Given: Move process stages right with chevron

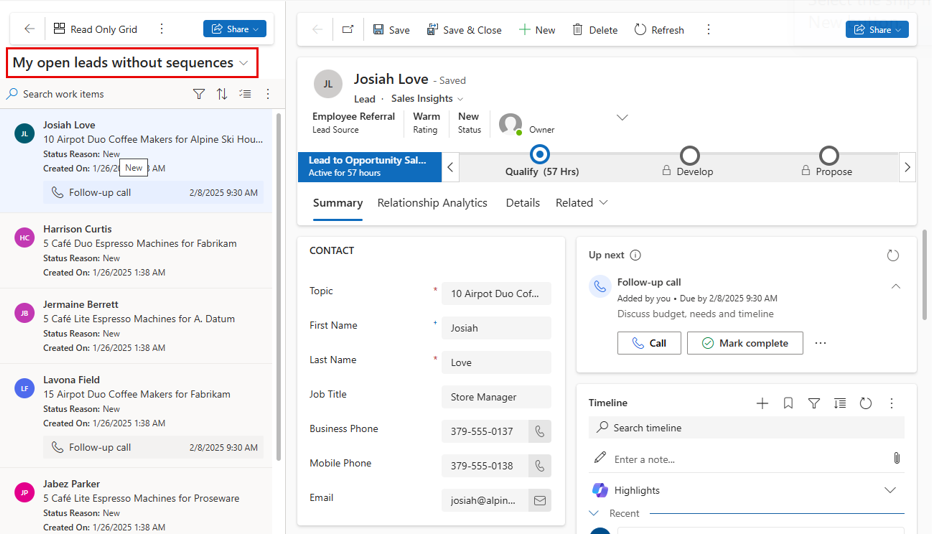Looking at the screenshot, I should pos(907,167).
